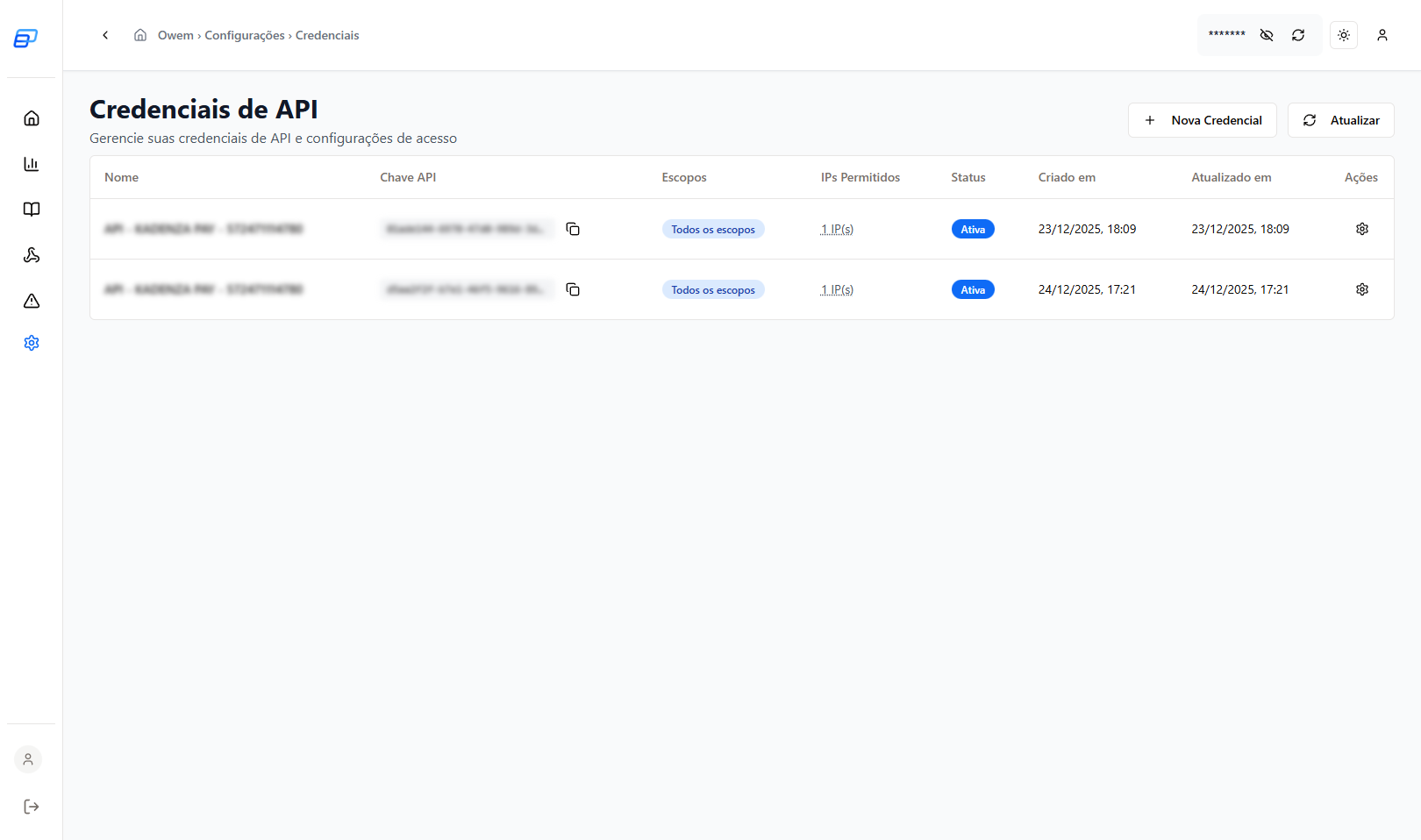Open Configurações via the gear sidebar icon

(x=32, y=342)
